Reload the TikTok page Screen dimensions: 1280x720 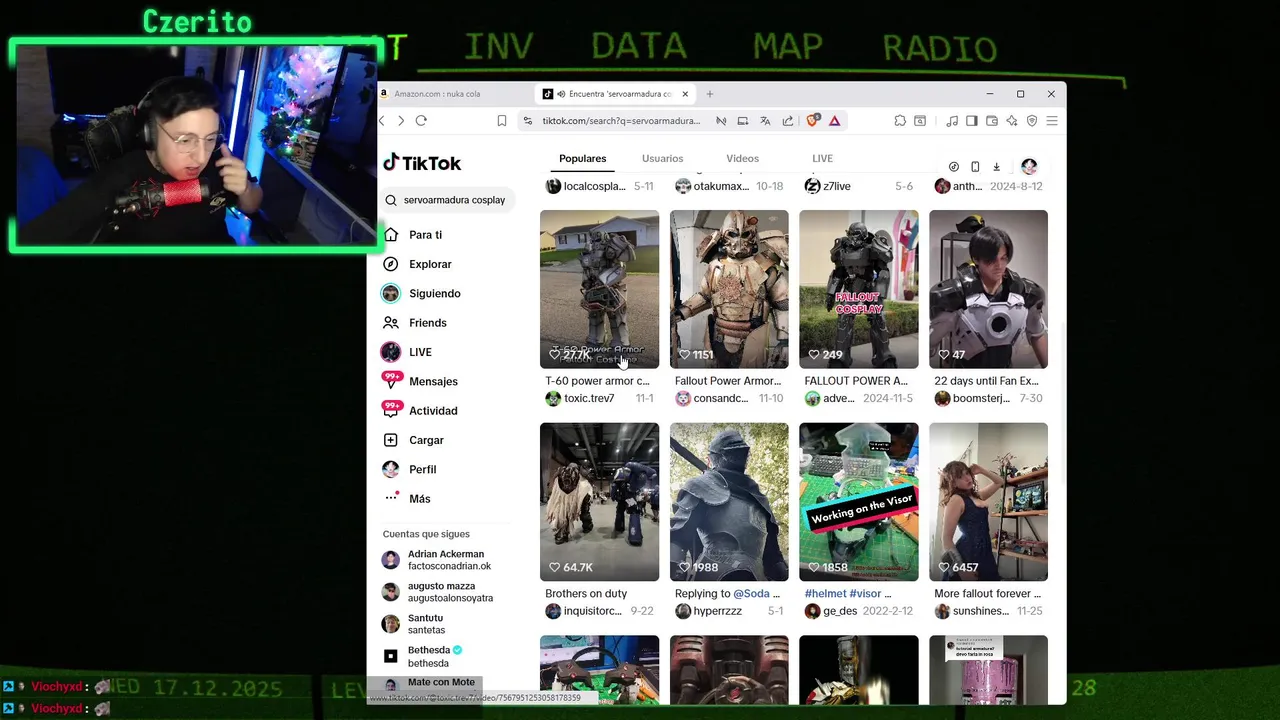421,121
